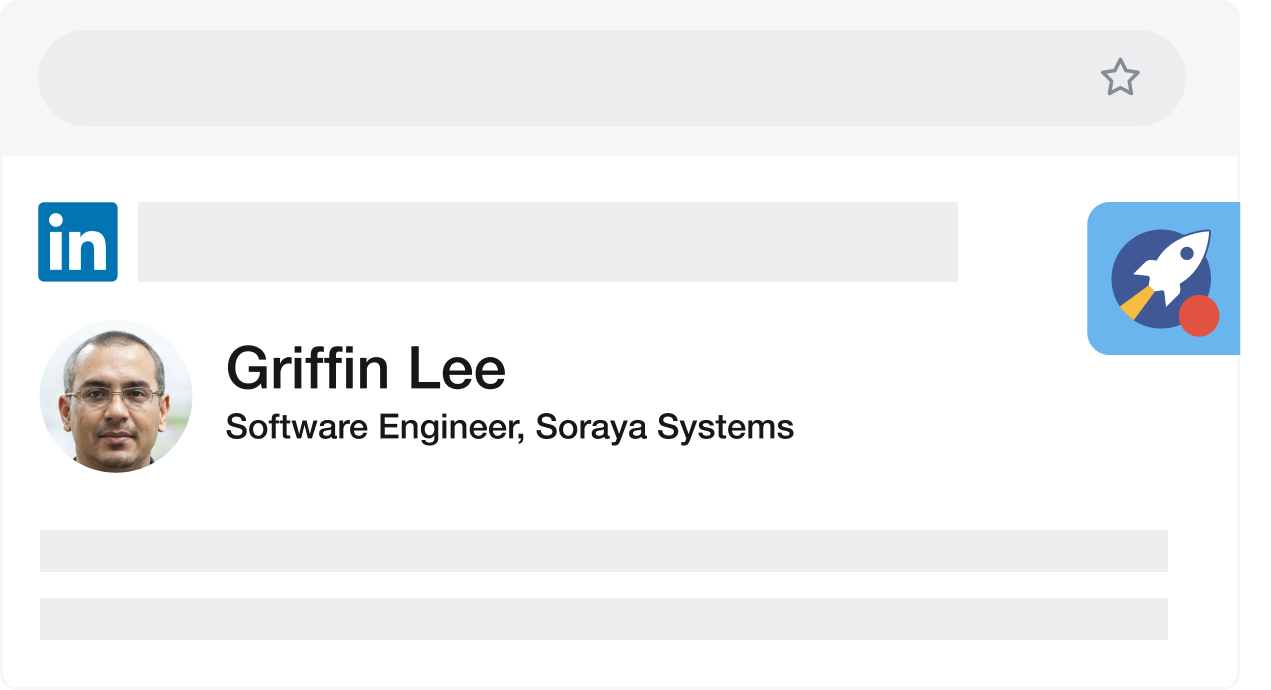Click the bookmark star icon
This screenshot has width=1271, height=690.
tap(1120, 77)
